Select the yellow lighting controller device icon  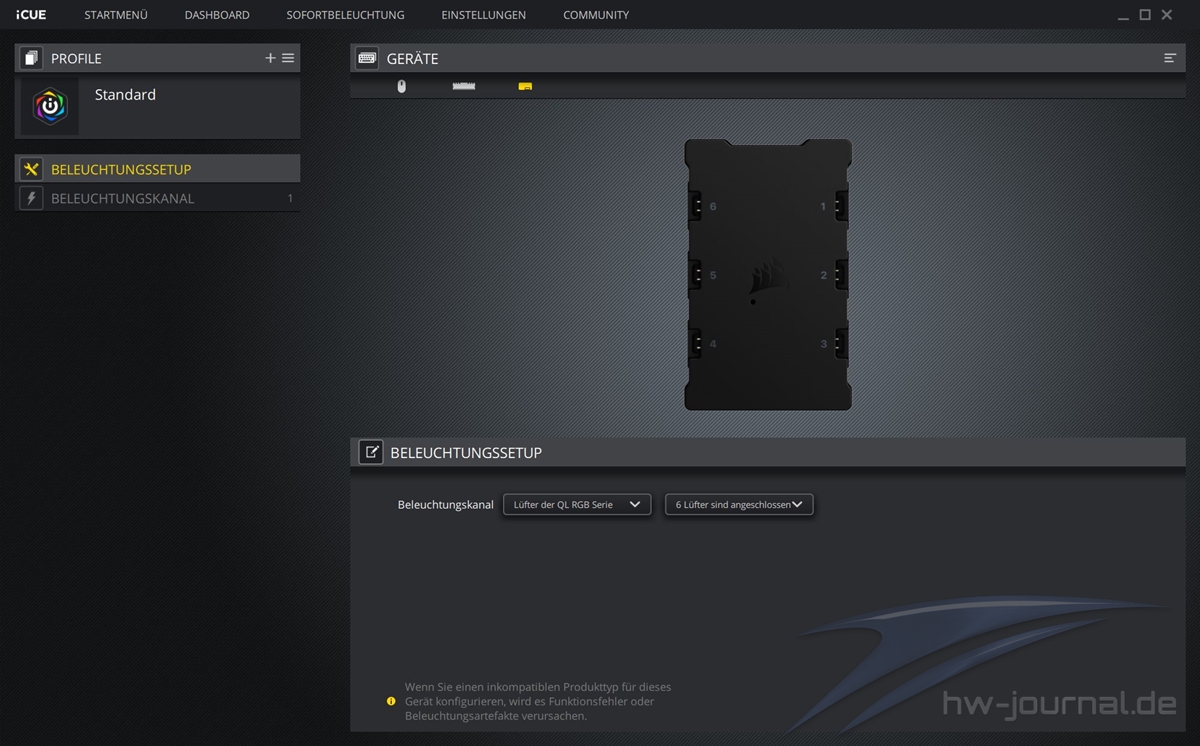(525, 86)
